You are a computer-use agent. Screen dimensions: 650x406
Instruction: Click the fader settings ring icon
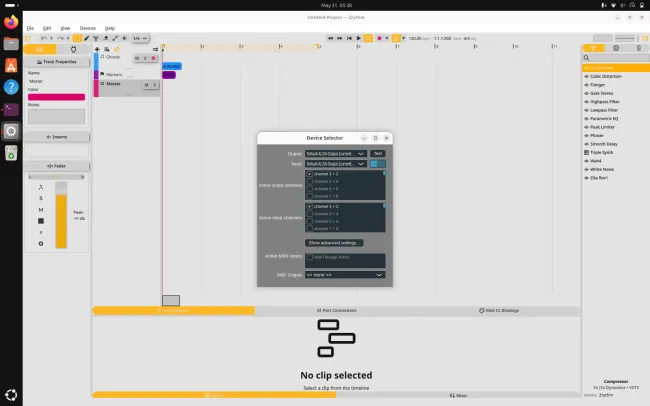coord(41,243)
